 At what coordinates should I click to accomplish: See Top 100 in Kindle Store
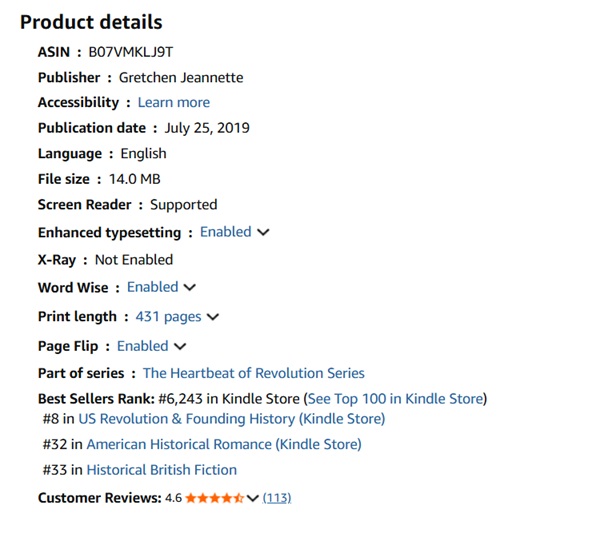[396, 399]
